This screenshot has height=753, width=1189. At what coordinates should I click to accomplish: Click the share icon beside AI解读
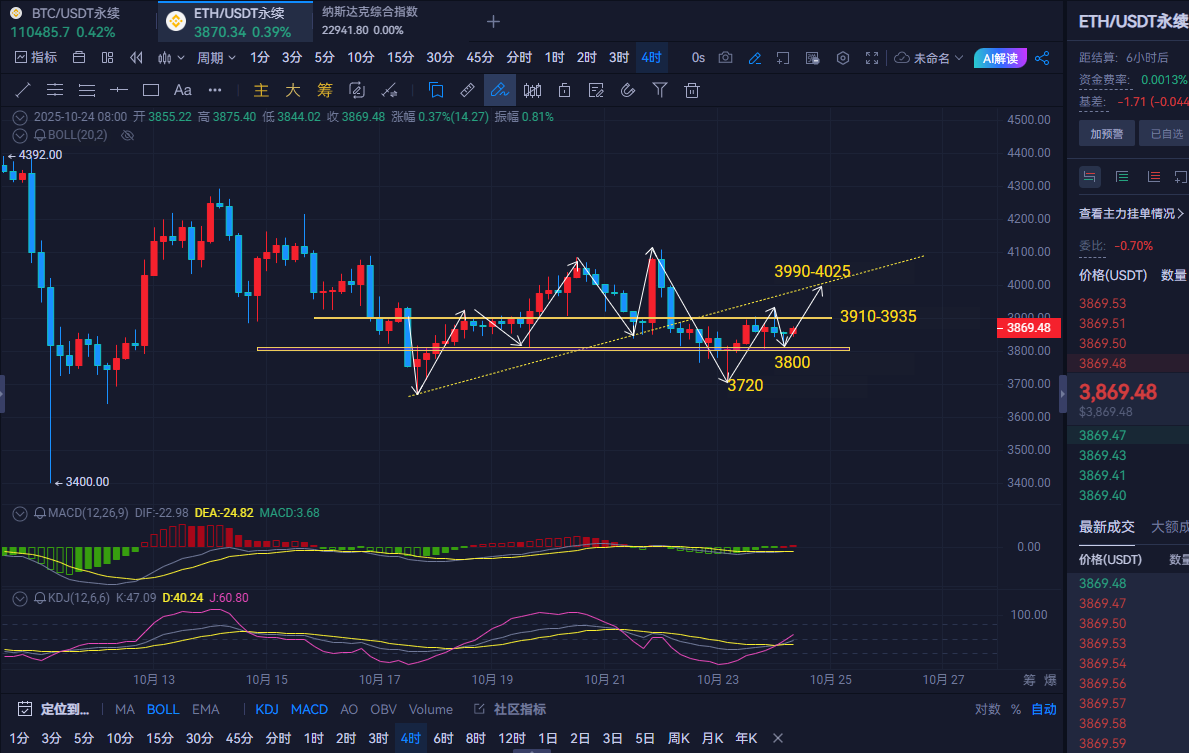click(x=1043, y=58)
